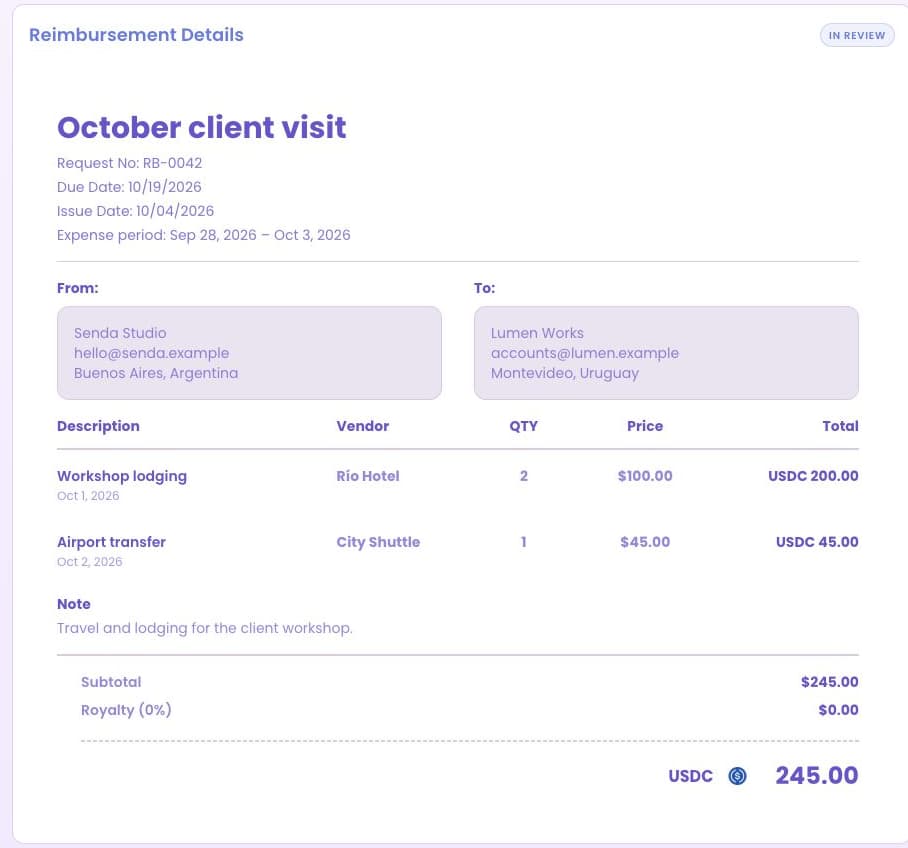Viewport: 908px width, 848px height.
Task: Click USDC 200.00 row total
Action: 813,476
